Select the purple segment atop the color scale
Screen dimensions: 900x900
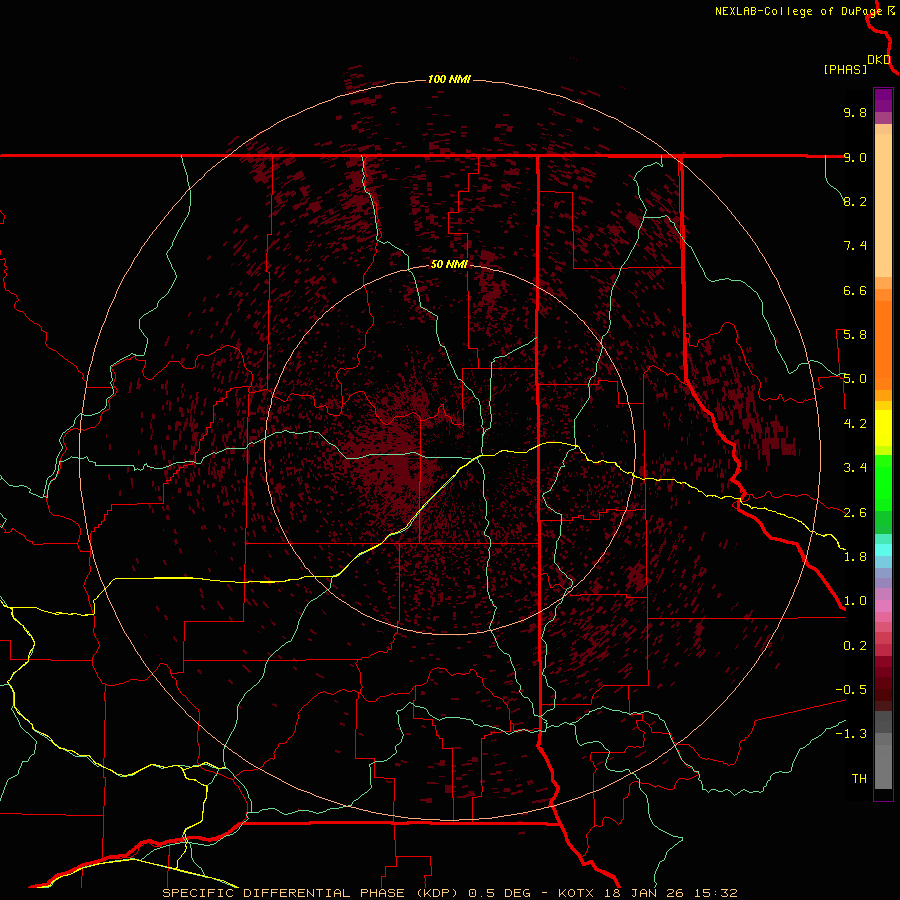click(x=883, y=100)
